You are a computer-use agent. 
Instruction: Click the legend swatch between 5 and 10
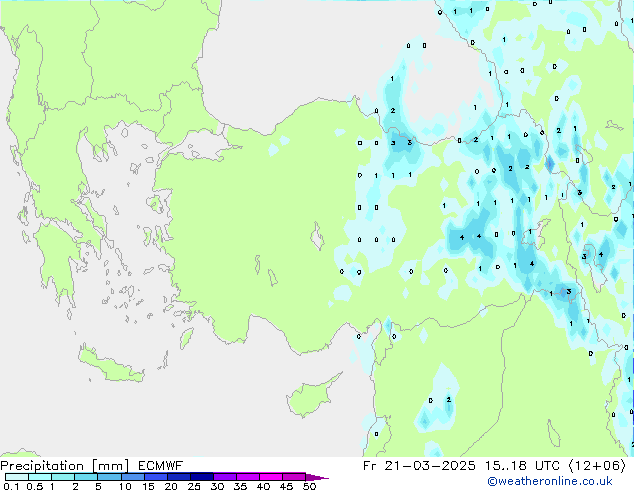tap(109, 477)
